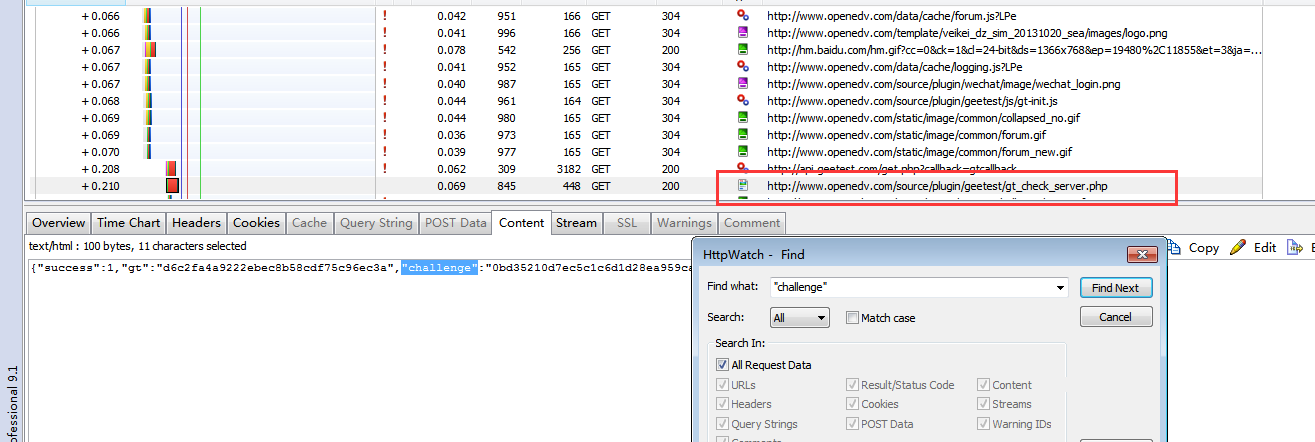The height and width of the screenshot is (442, 1315).
Task: Switch to the Headers tab
Action: pyautogui.click(x=196, y=223)
